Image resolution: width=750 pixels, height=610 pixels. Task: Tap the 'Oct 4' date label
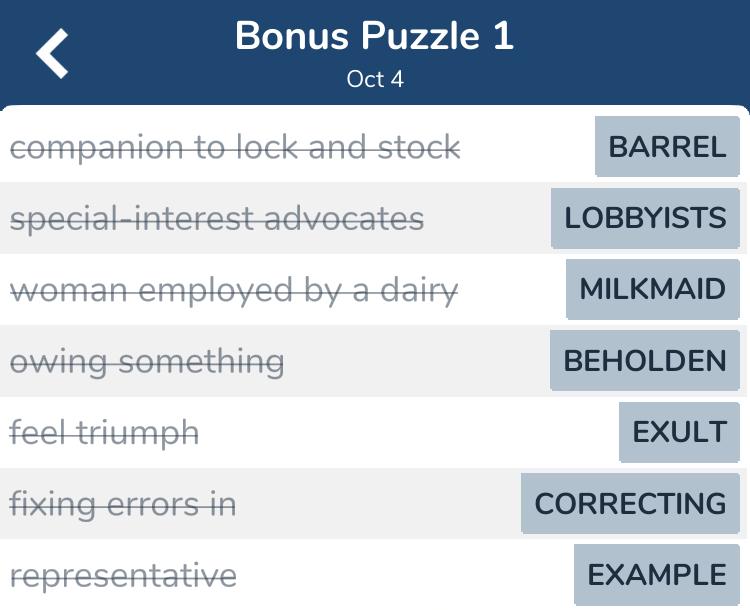pos(375,79)
